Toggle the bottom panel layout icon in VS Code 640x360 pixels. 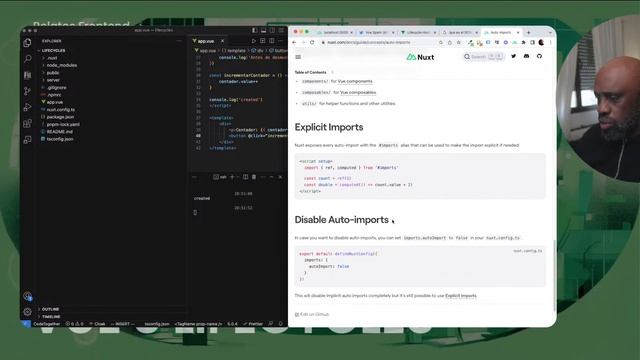coord(264,30)
